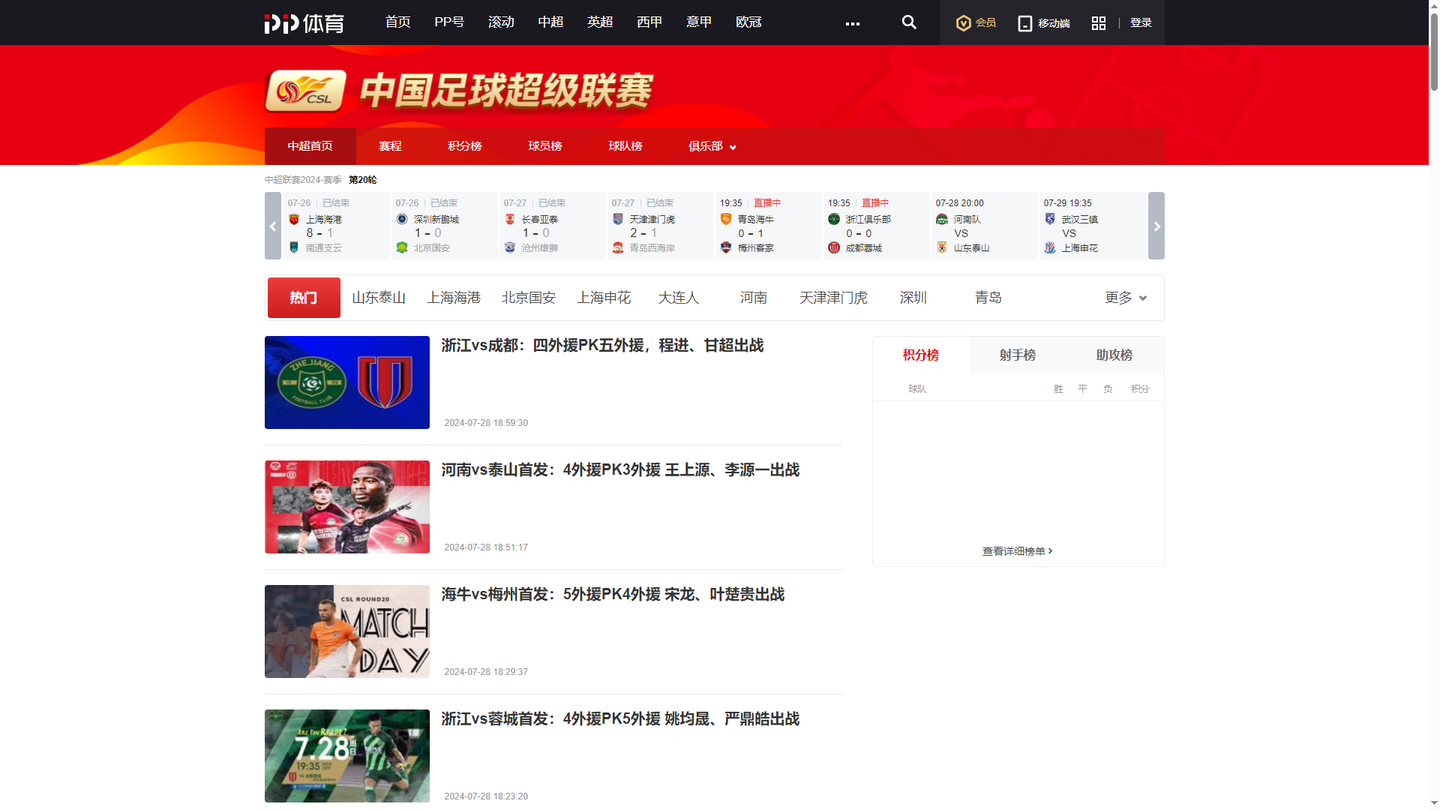Click the 上海海港 team crest
This screenshot has height=810, width=1440.
294,219
